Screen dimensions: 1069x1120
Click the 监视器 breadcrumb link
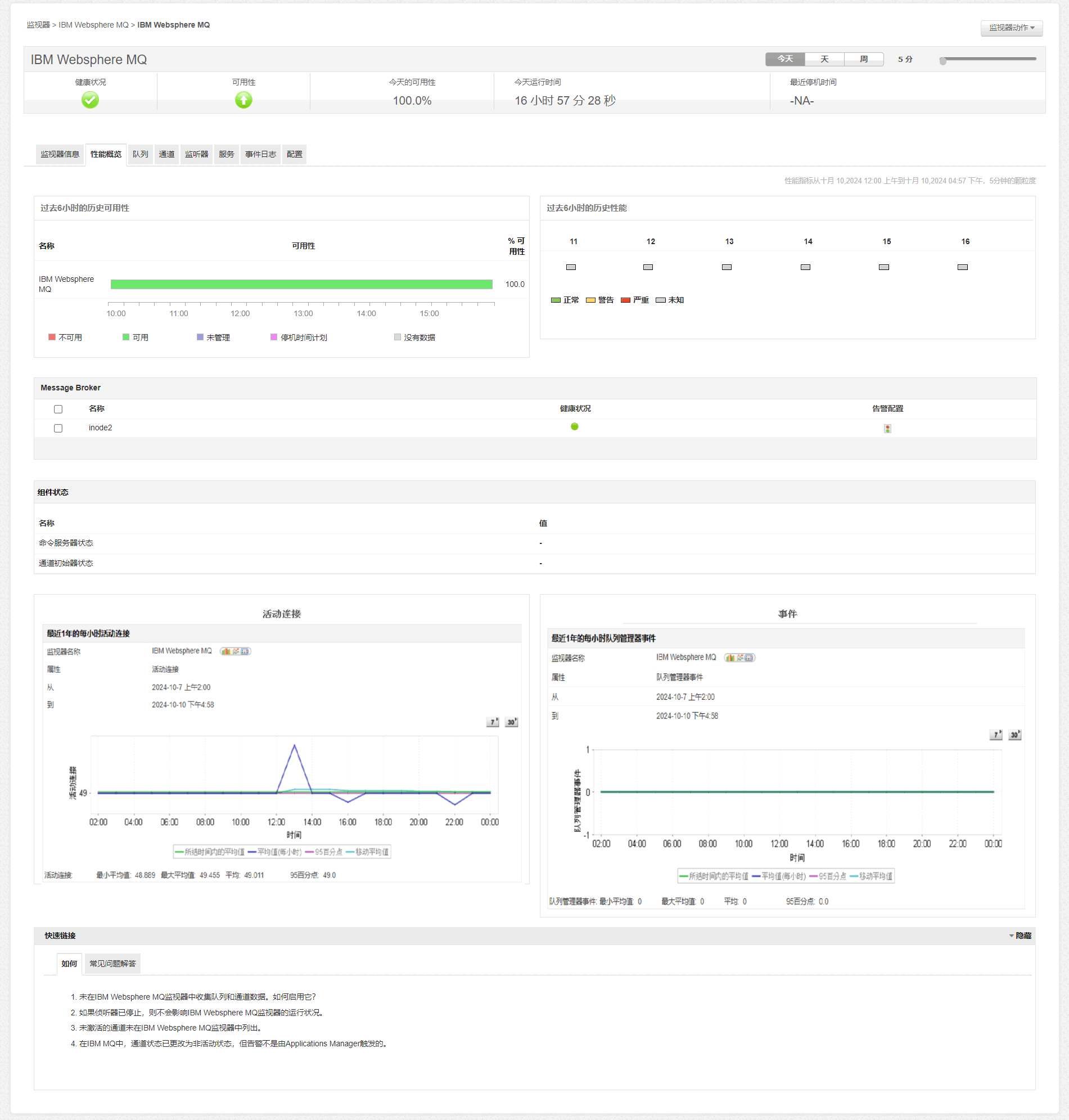pyautogui.click(x=38, y=25)
